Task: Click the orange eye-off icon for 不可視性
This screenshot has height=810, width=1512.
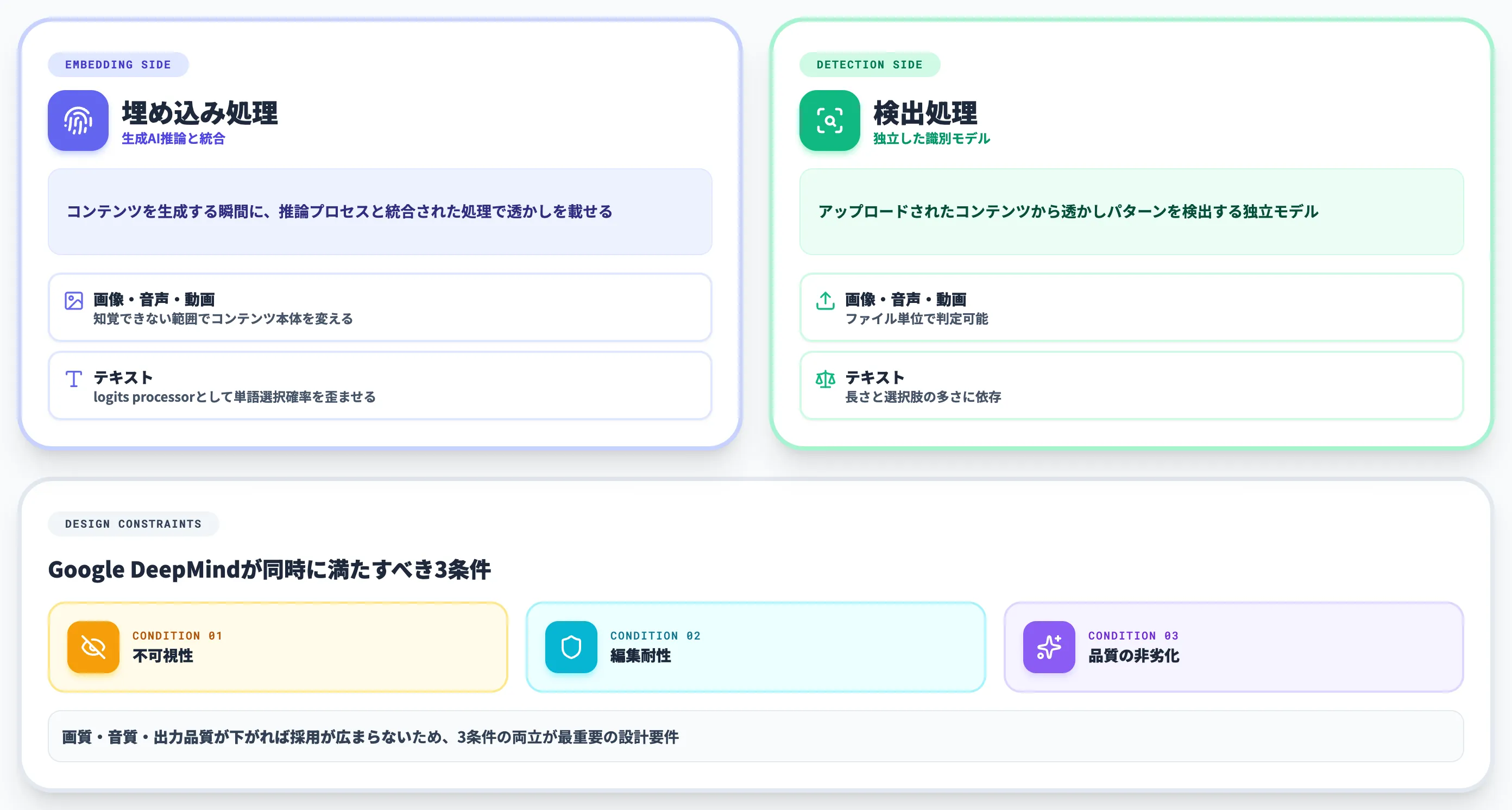Action: point(93,647)
